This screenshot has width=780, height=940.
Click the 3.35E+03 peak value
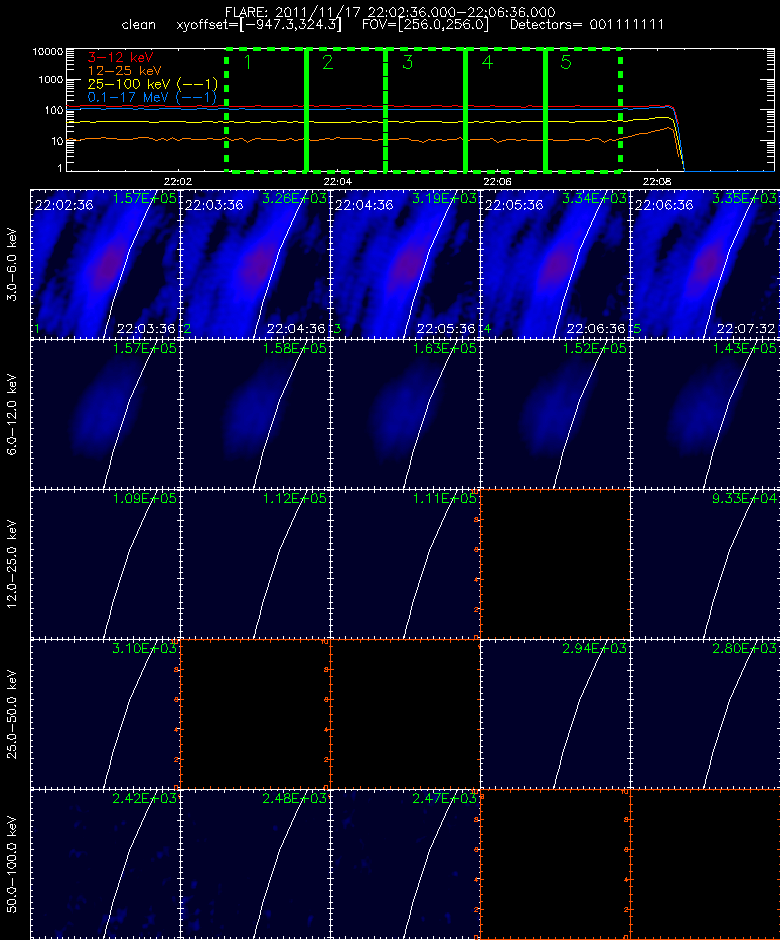click(745, 198)
